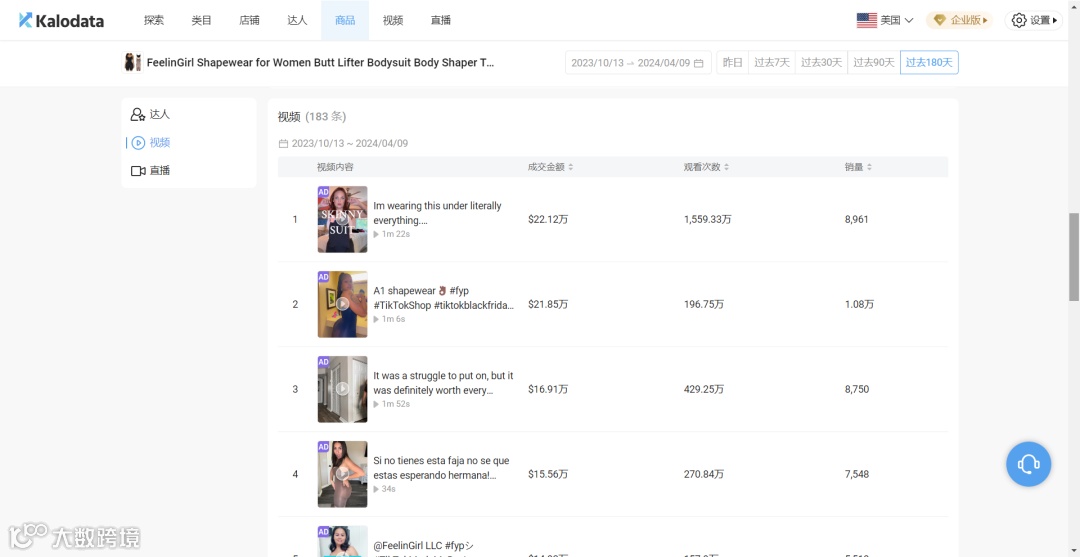Viewport: 1080px width, 557px height.
Task: Open the 'struggle to put on' video thumbnail
Action: (342, 389)
